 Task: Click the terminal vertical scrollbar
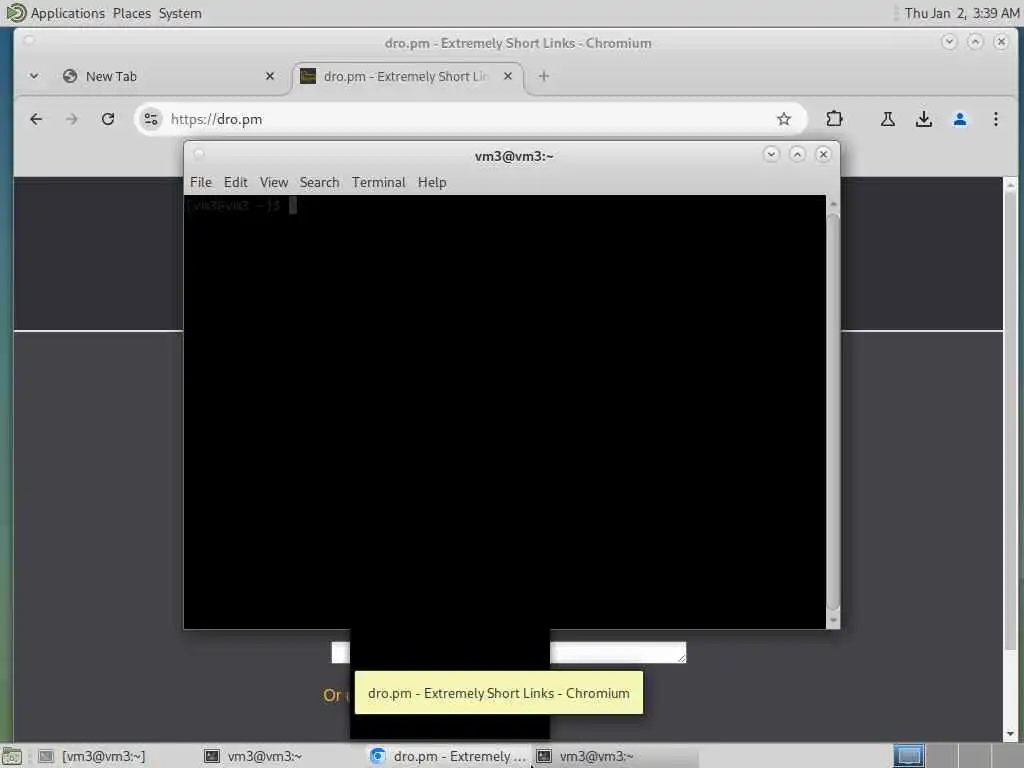tap(833, 411)
